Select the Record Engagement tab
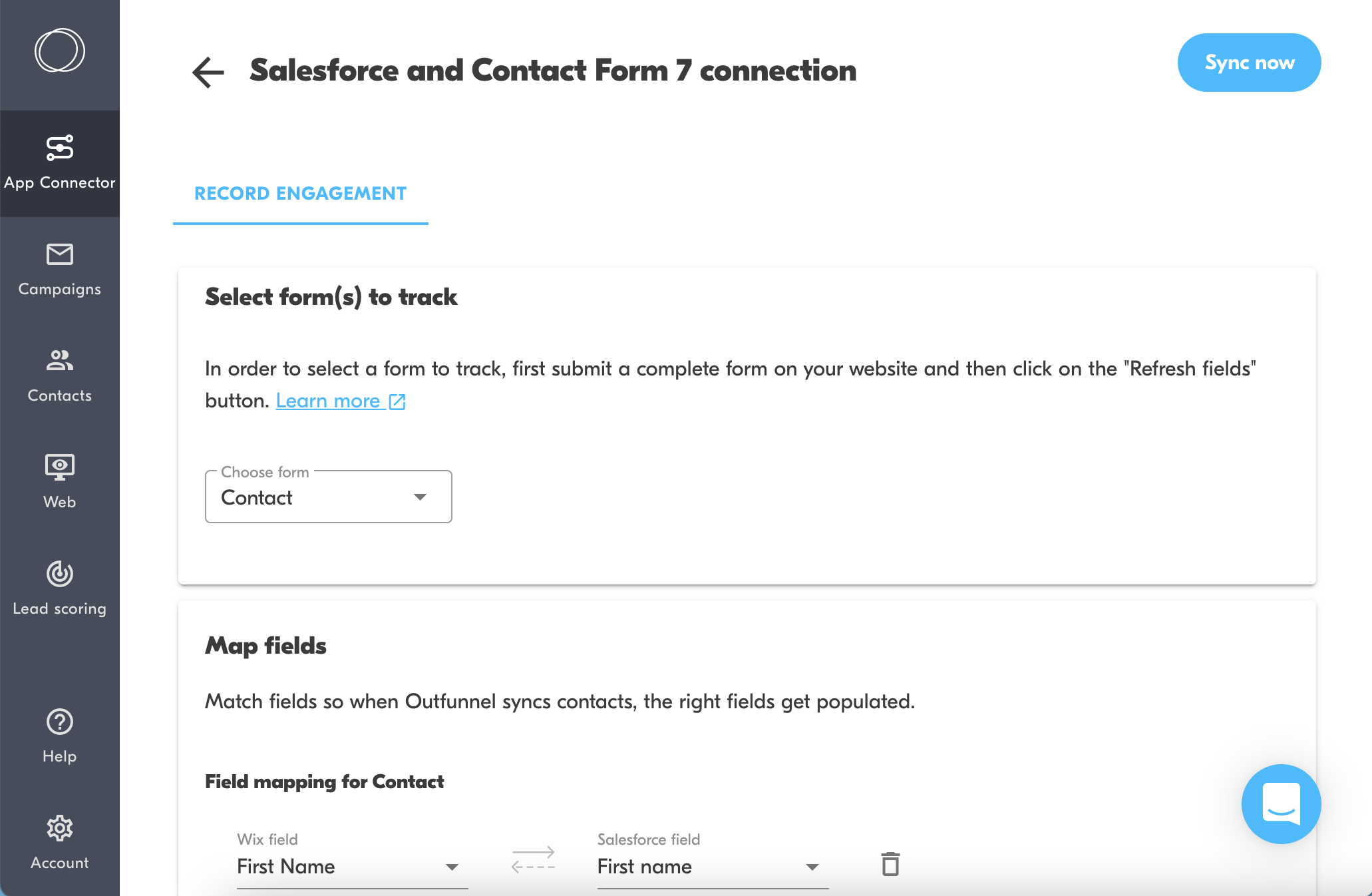The image size is (1372, 896). [300, 194]
